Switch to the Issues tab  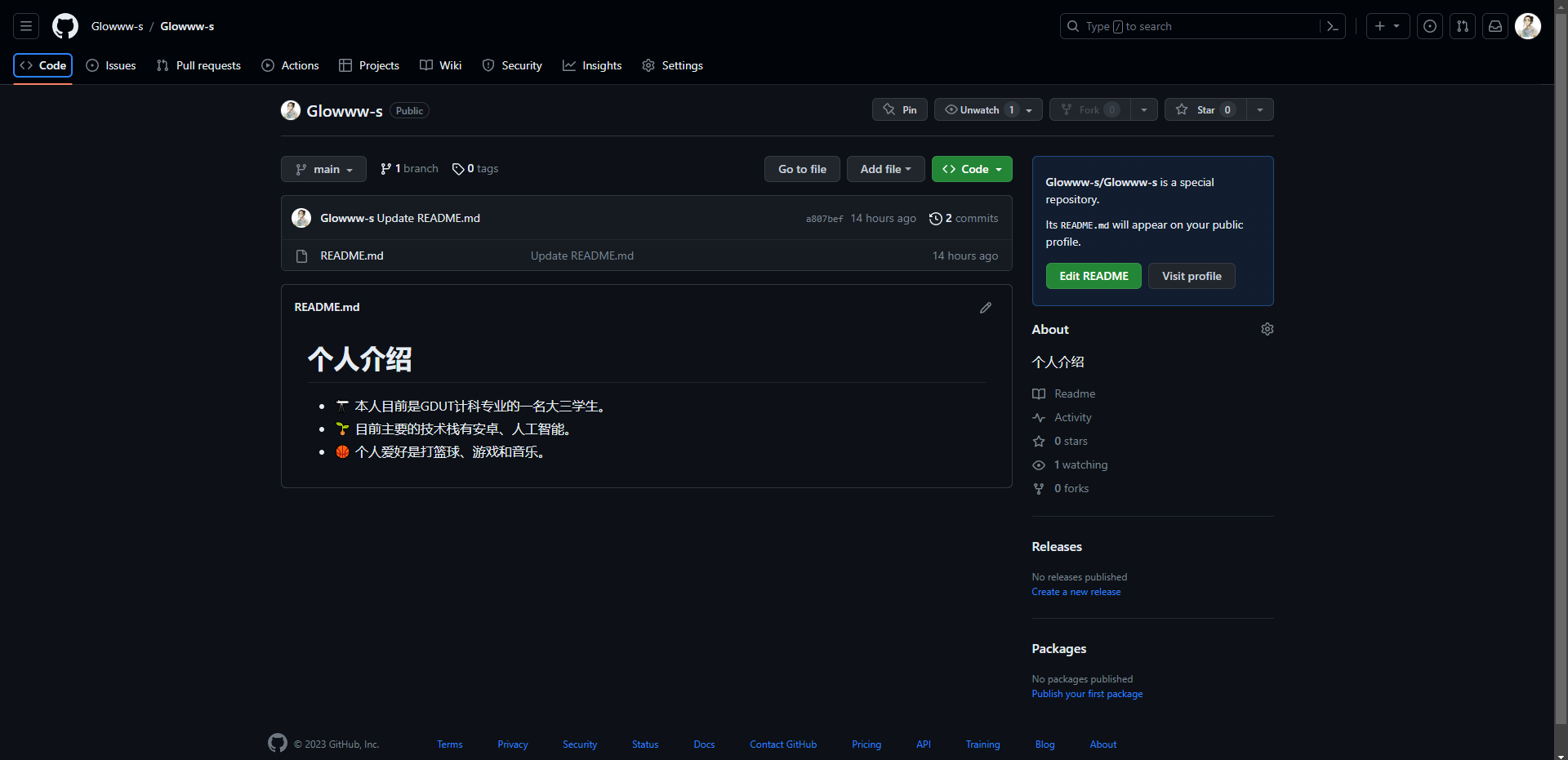tap(111, 65)
